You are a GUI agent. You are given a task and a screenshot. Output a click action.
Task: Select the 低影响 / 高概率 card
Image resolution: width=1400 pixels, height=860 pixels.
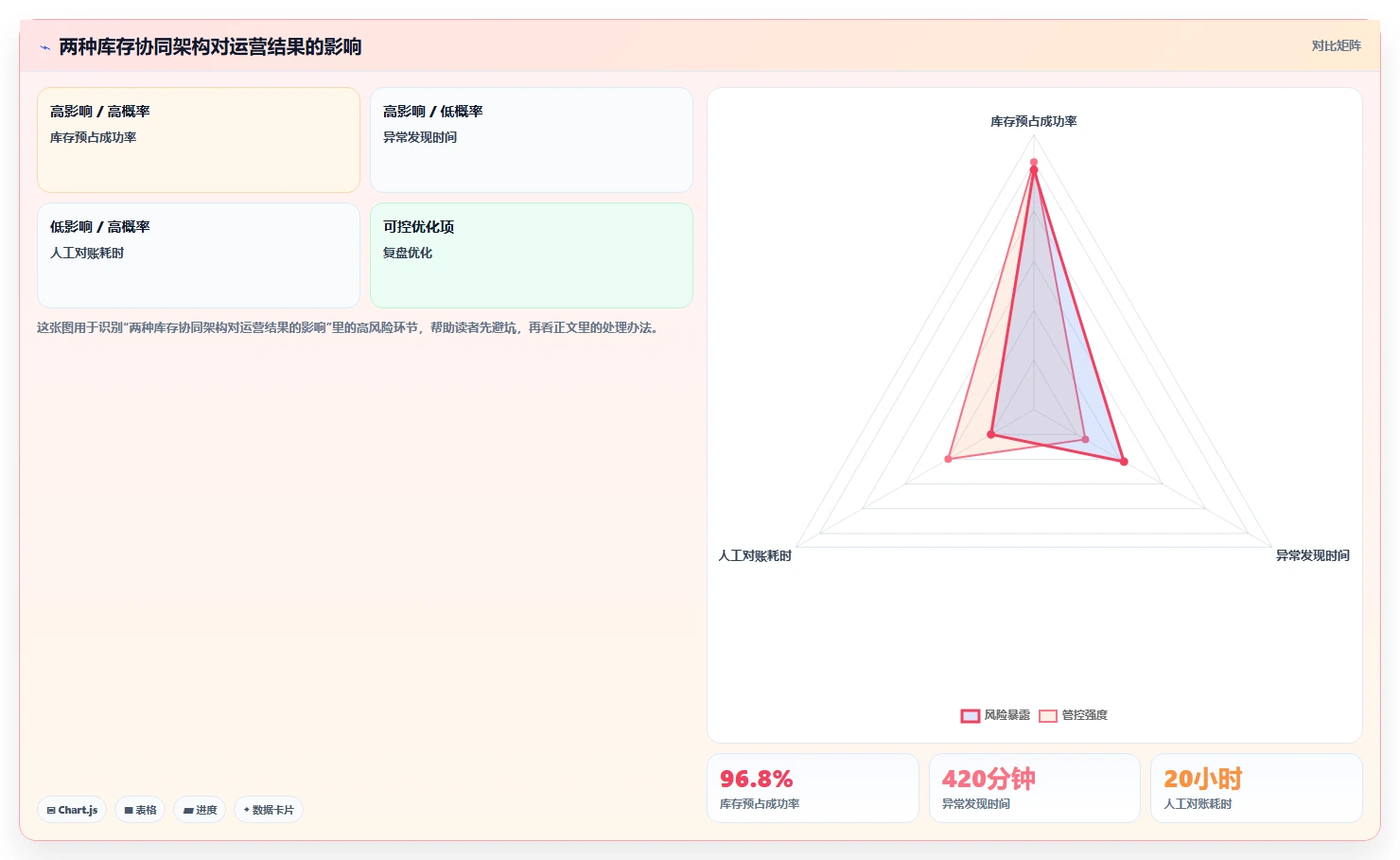coord(199,255)
